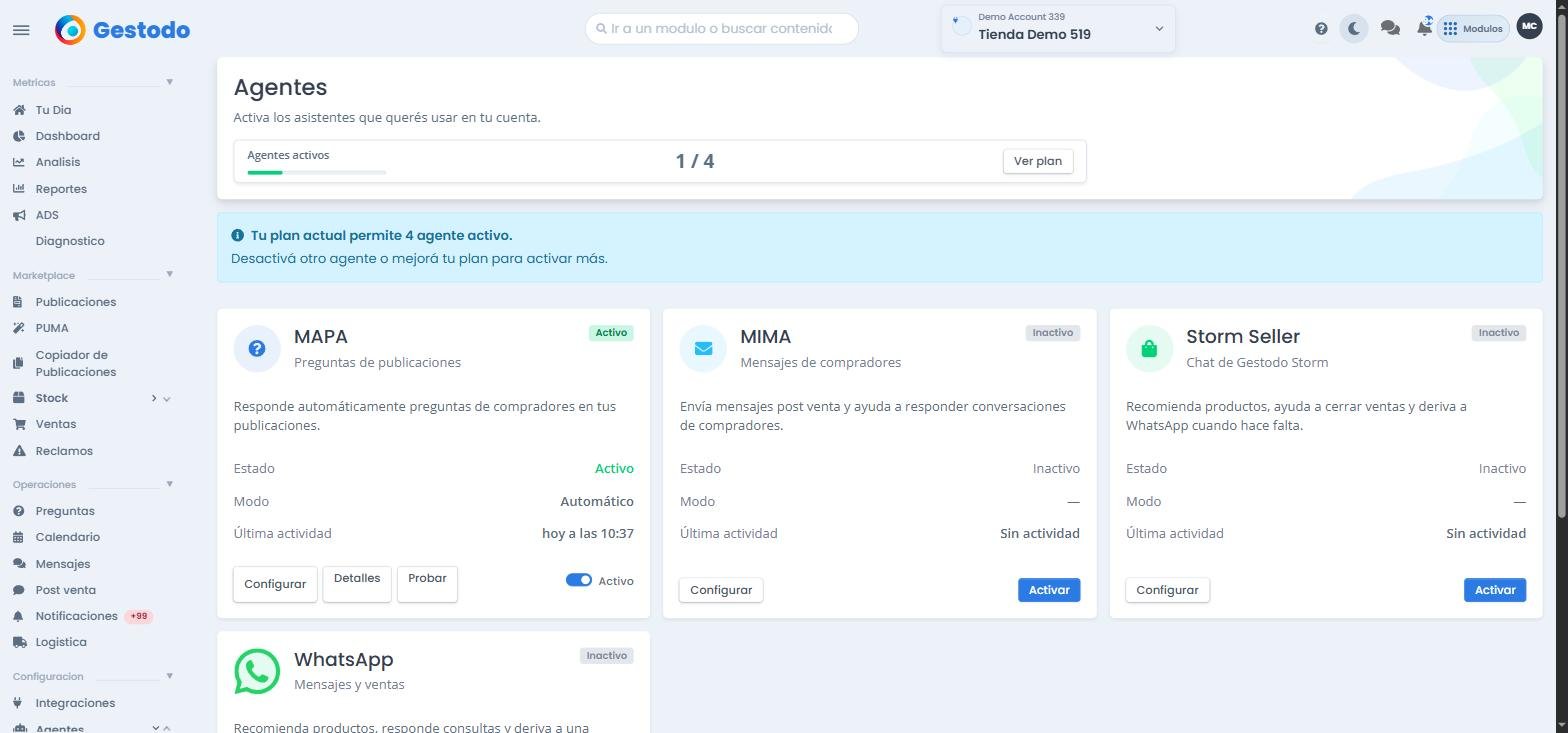
Task: Click Probar on the MAPA agent
Action: coord(427,584)
